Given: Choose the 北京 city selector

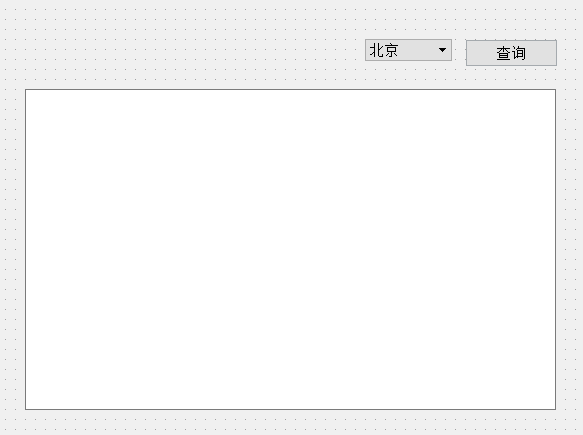Looking at the screenshot, I should 408,50.
